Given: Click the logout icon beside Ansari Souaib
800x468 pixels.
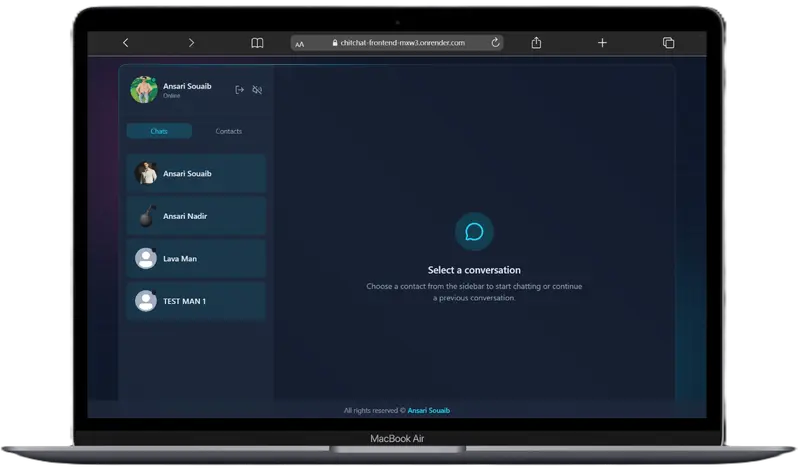Looking at the screenshot, I should (239, 90).
